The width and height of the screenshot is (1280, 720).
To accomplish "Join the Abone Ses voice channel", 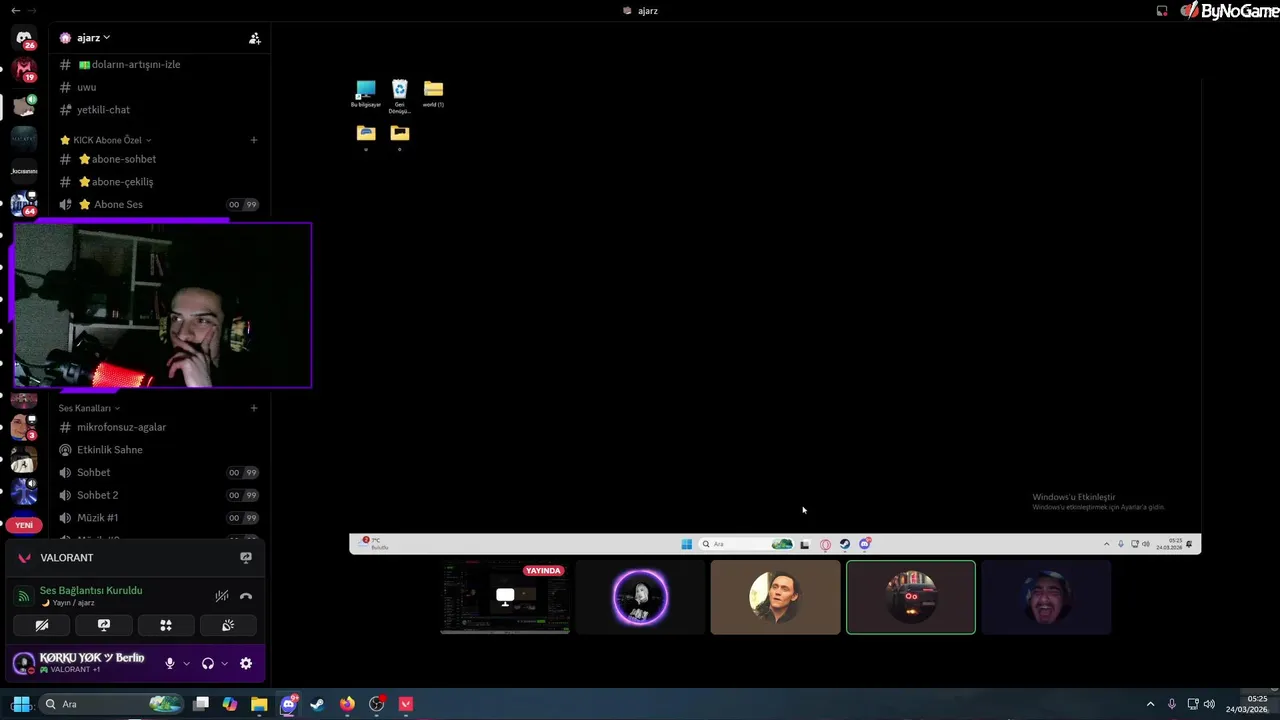I will (158, 204).
